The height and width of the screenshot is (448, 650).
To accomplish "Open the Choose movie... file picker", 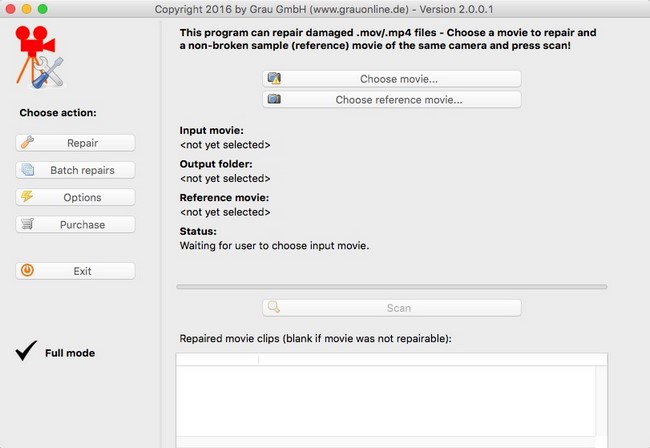I will click(397, 79).
